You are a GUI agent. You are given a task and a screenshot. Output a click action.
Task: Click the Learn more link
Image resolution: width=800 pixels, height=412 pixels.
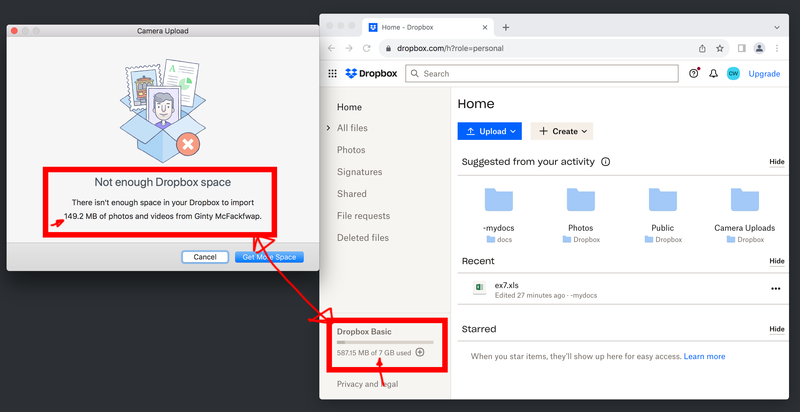click(x=704, y=356)
